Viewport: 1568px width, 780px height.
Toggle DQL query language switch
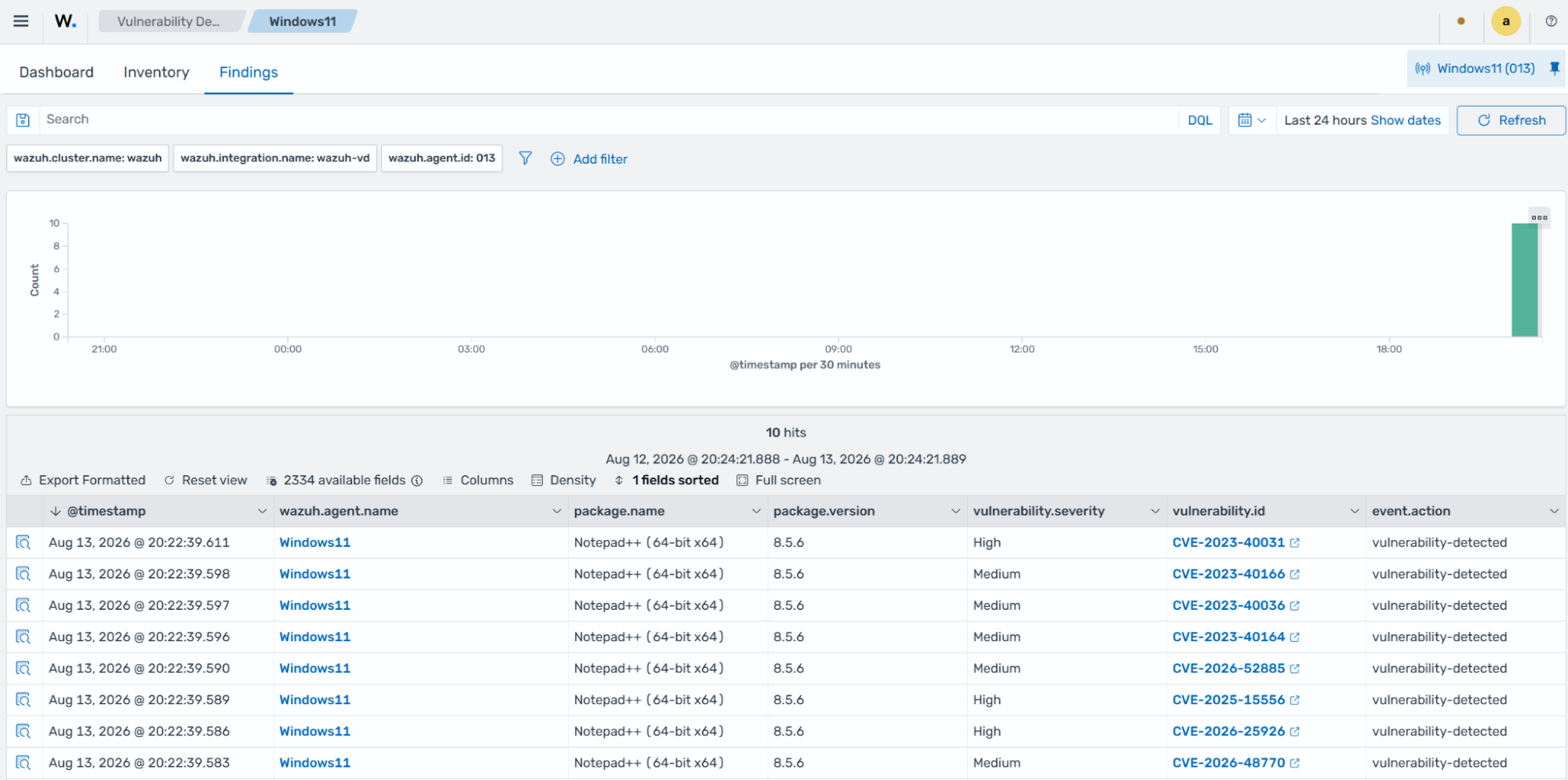(x=1199, y=120)
